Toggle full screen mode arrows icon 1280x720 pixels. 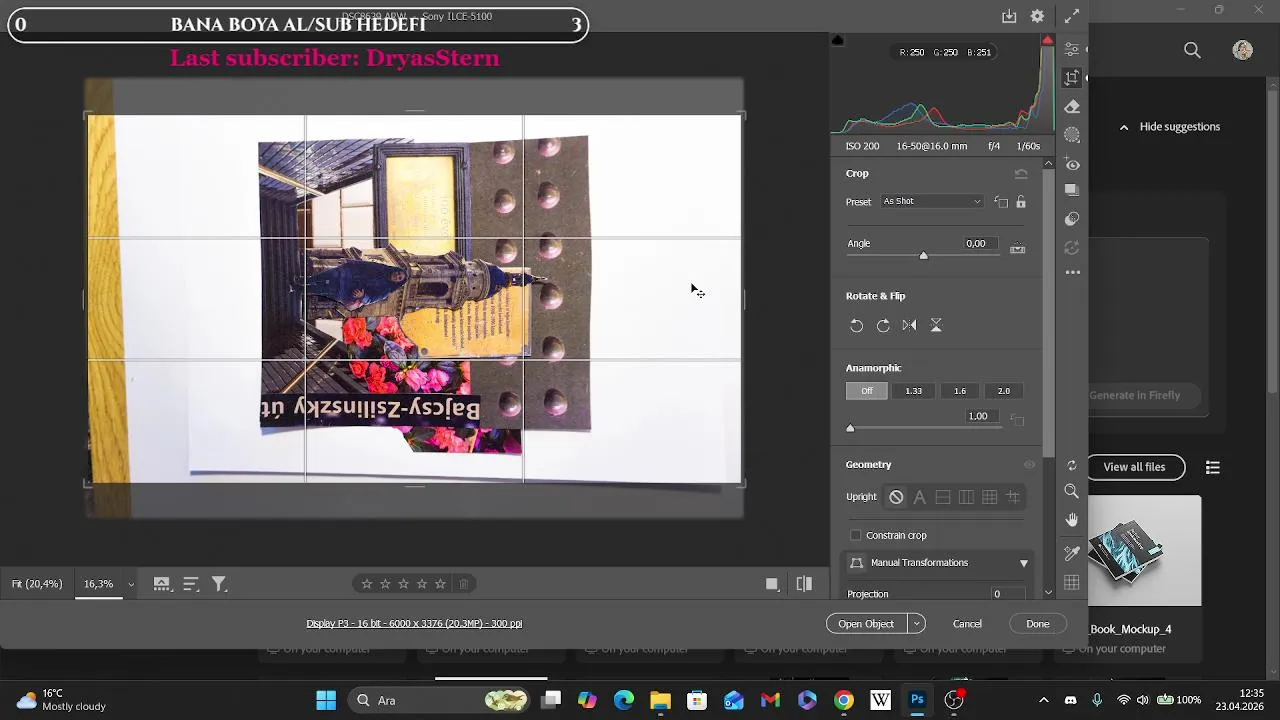tap(1072, 16)
